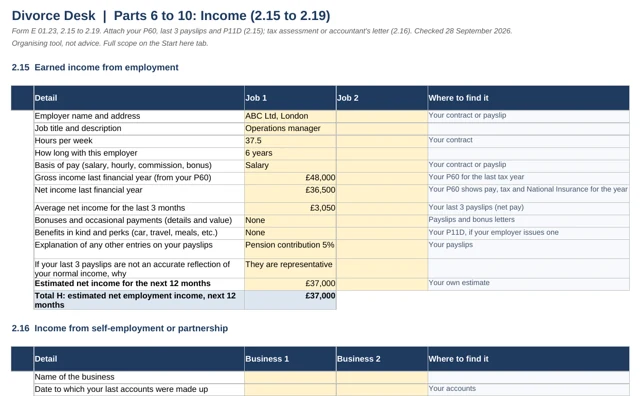
Task: Select the 'Bonuses and occasional payments' label
Action: coord(133,220)
